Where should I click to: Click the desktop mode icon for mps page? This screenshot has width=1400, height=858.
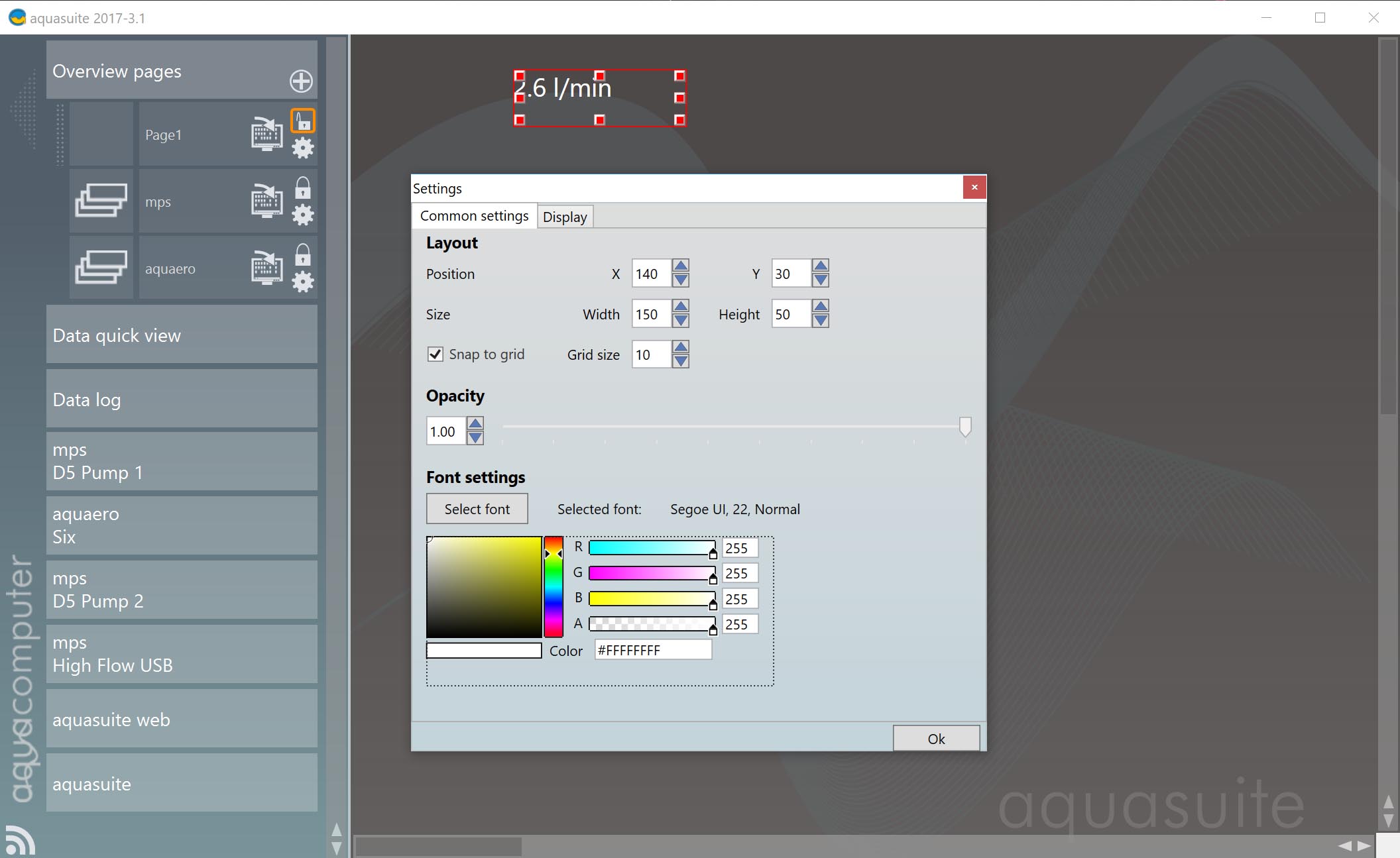click(266, 201)
